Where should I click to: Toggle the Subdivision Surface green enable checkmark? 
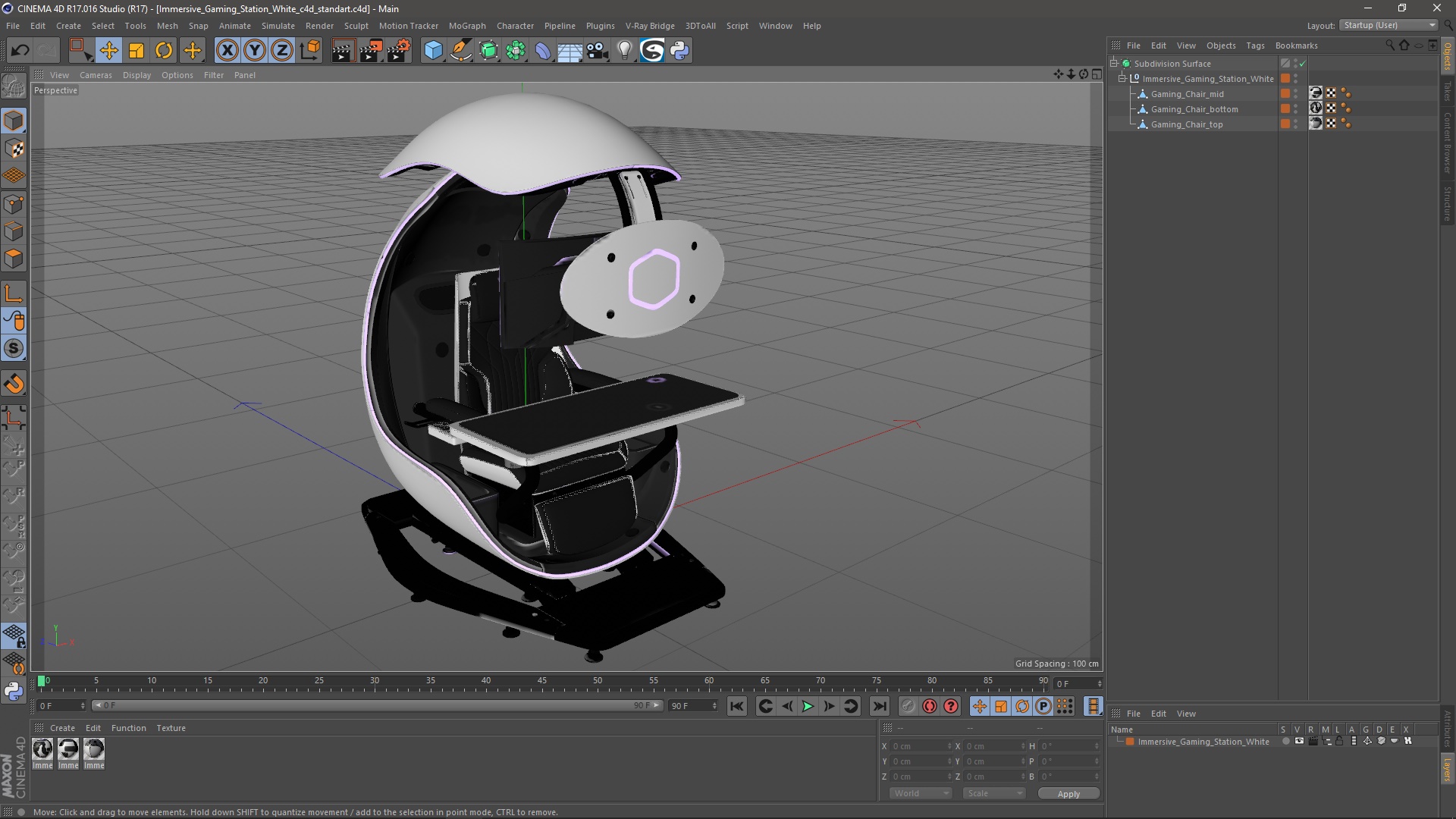click(x=1303, y=64)
